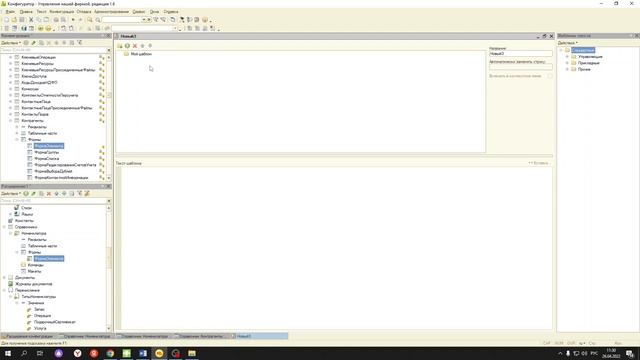The image size is (640, 360).
Task: Click green add icon in configuration panel toolbar
Action: [x=26, y=43]
